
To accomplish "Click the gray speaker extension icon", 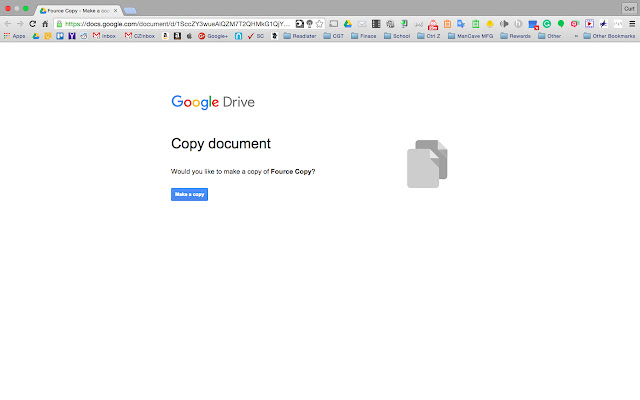I will tap(504, 24).
